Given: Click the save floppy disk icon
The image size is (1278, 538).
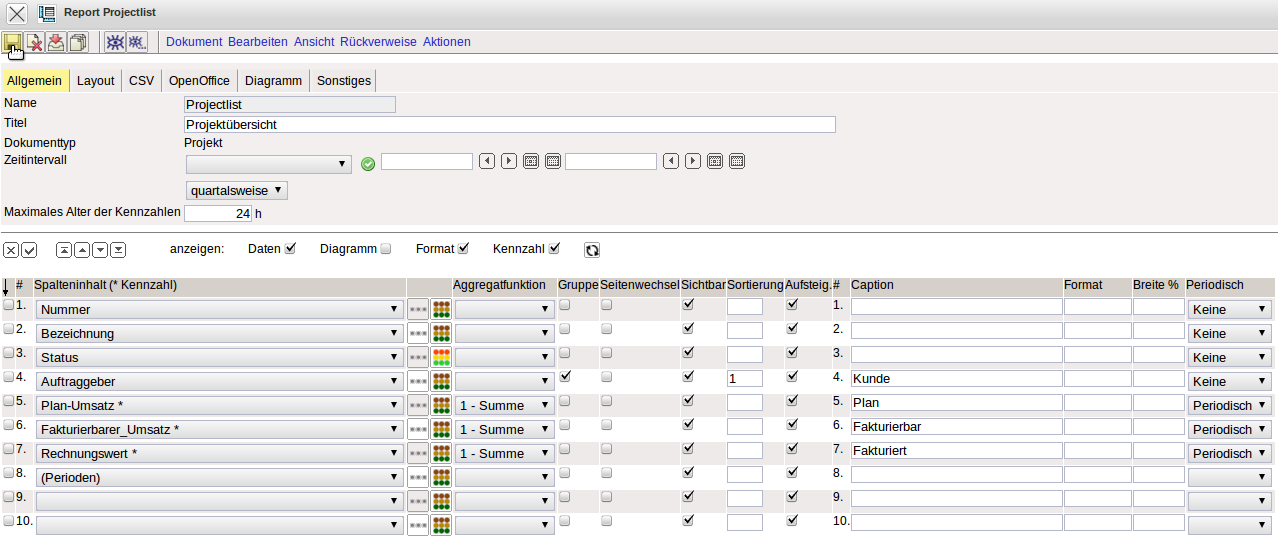Looking at the screenshot, I should point(12,42).
